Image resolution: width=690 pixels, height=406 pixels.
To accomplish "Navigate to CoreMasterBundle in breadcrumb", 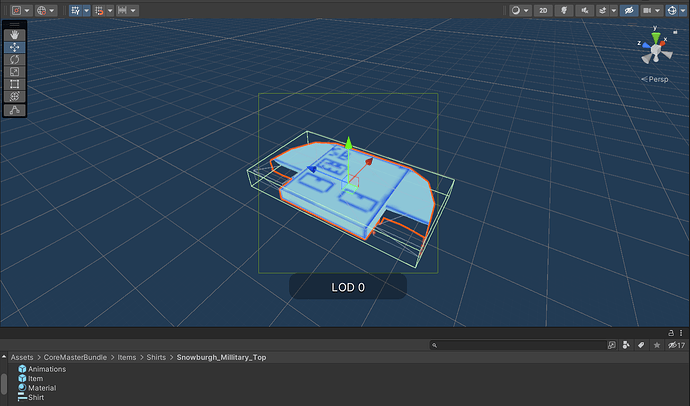I will coord(75,357).
